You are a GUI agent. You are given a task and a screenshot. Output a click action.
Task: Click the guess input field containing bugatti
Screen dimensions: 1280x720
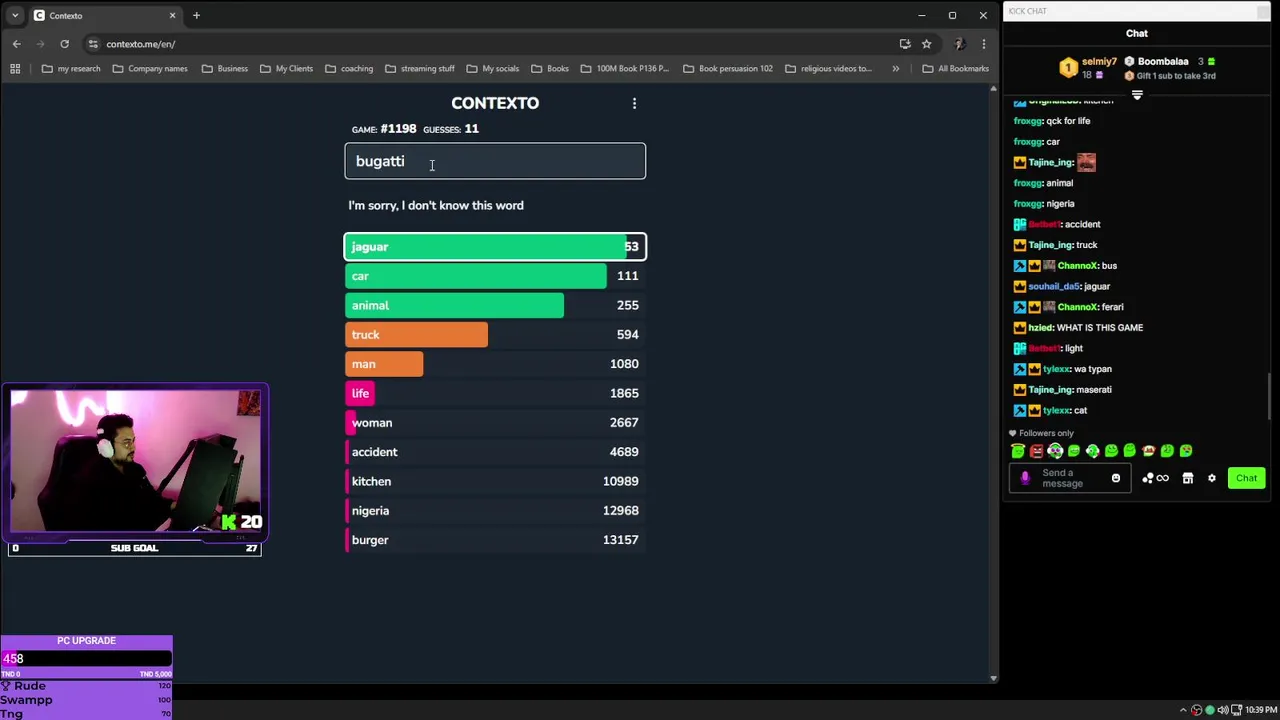(495, 161)
